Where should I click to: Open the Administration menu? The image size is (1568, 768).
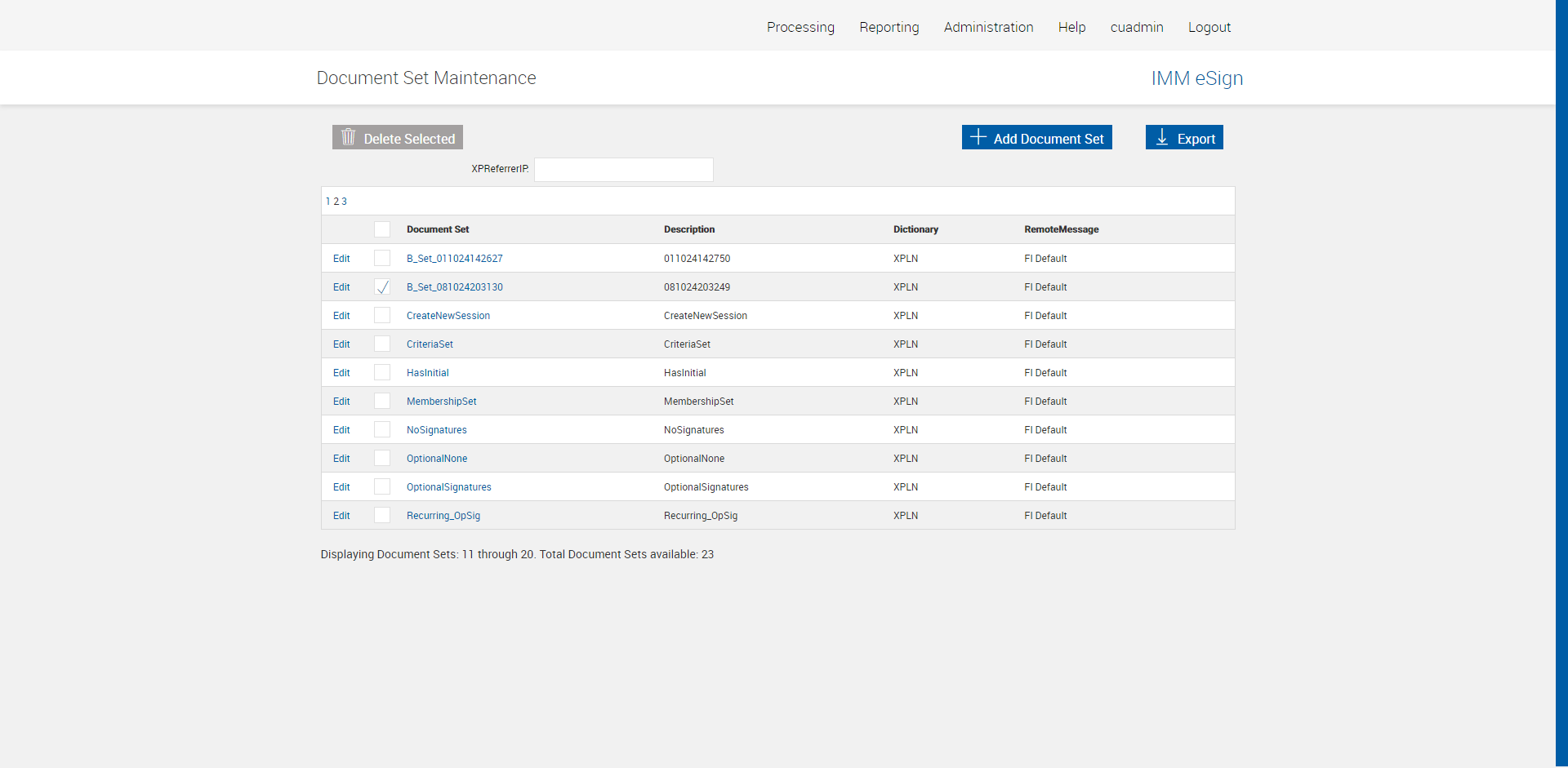tap(988, 27)
